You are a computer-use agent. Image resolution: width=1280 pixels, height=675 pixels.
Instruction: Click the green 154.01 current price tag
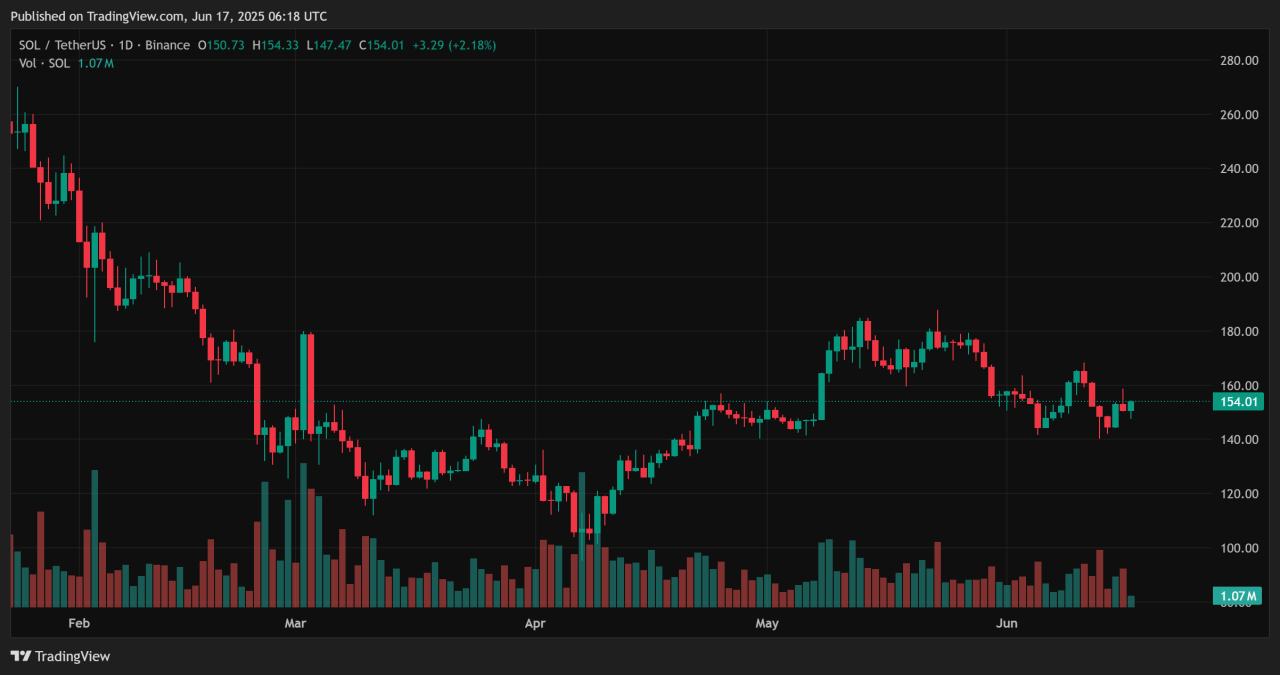(x=1237, y=402)
